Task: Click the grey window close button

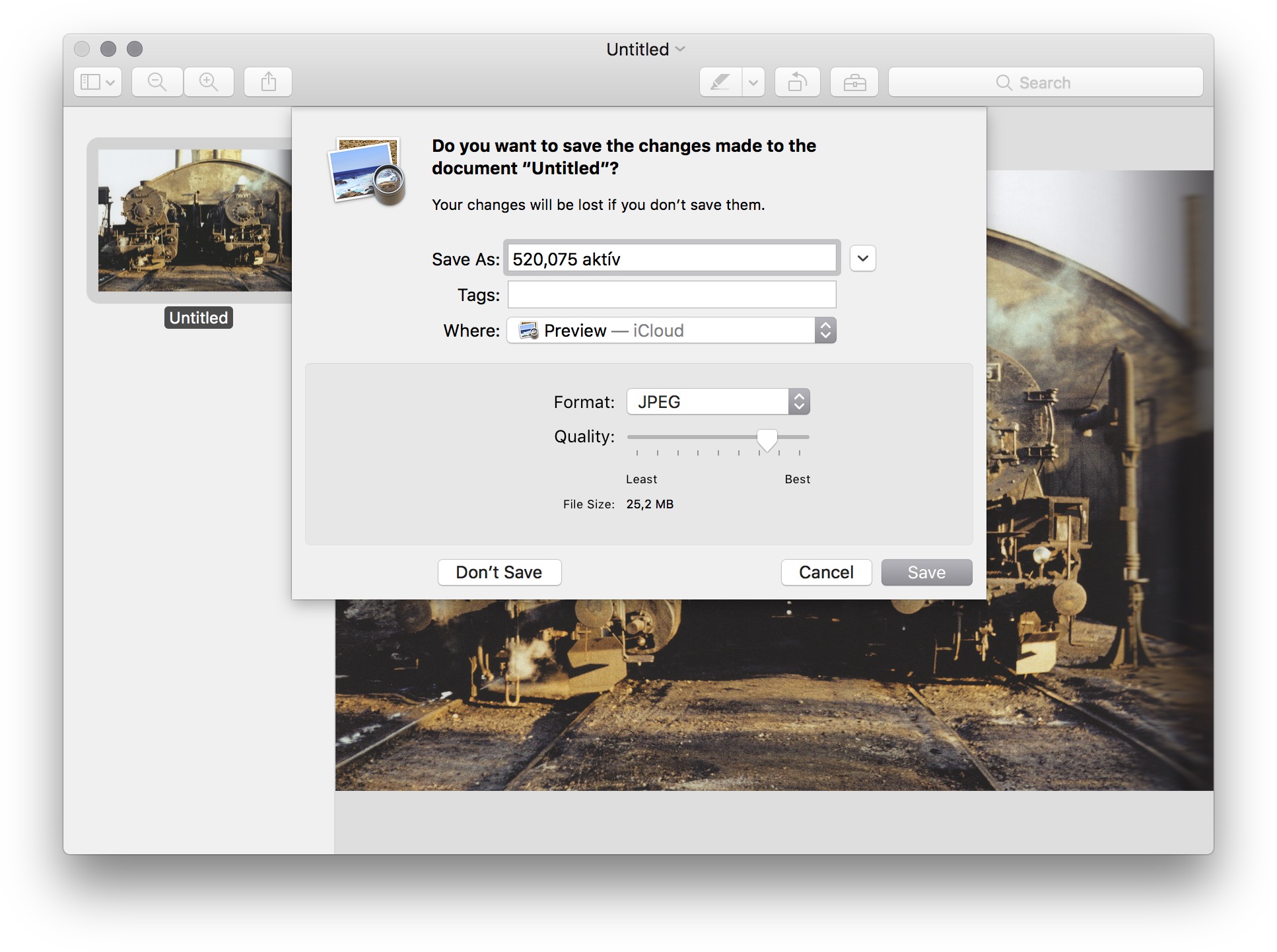Action: pyautogui.click(x=82, y=49)
